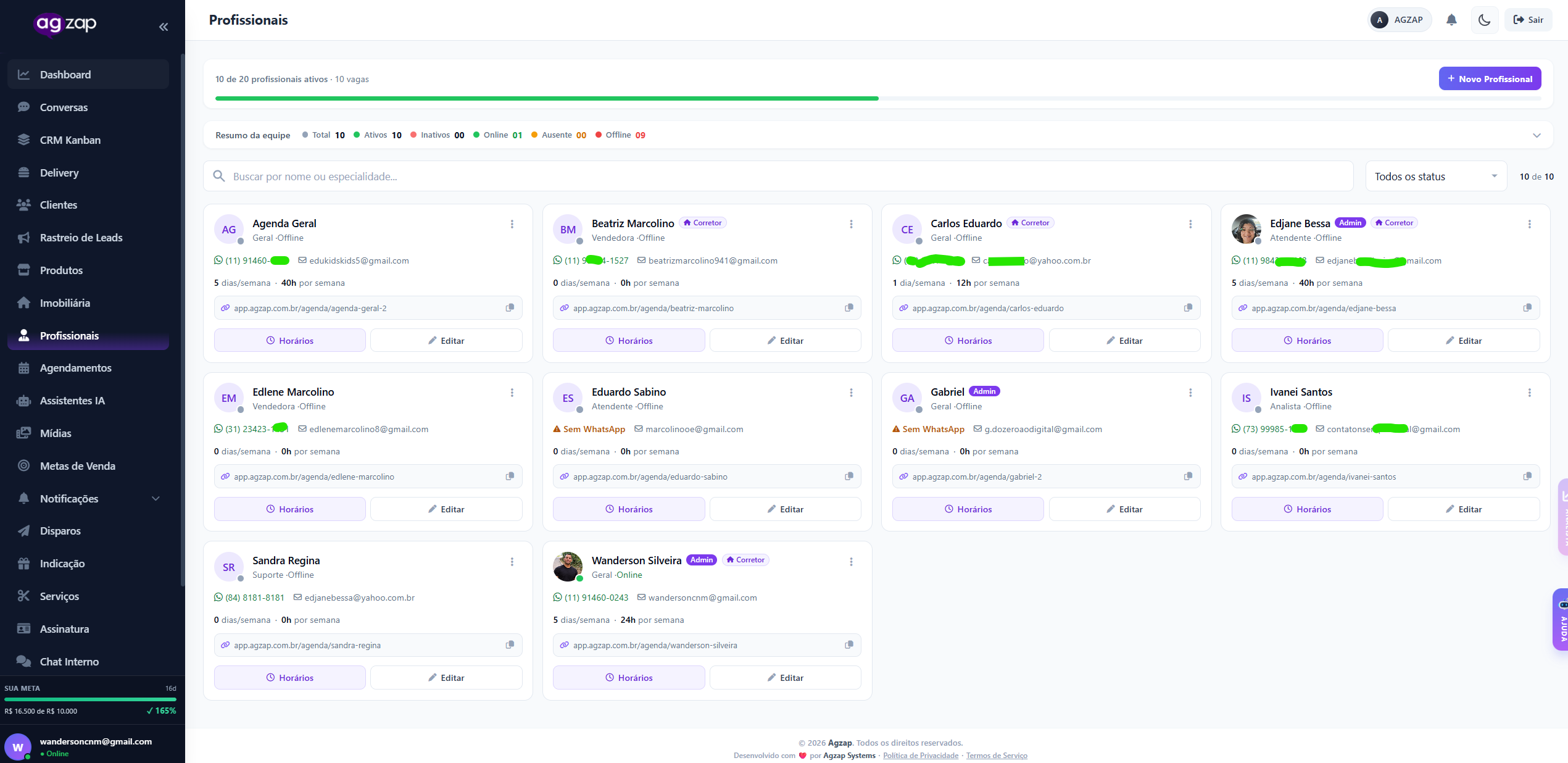Copy Edjane Bessa agenda link icon
This screenshot has width=1568, height=763.
pyautogui.click(x=1527, y=308)
